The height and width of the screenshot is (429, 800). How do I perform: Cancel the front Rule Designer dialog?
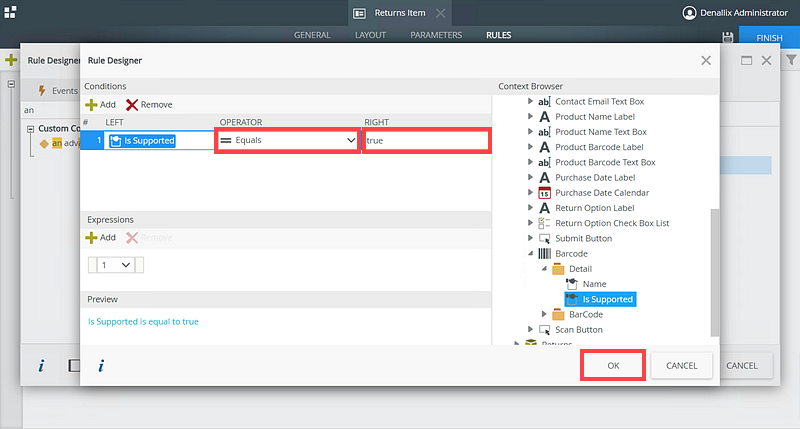click(681, 365)
